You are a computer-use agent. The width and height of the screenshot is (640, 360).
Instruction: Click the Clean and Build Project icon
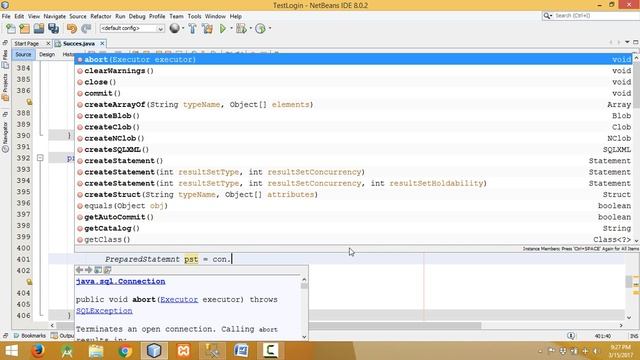(207, 29)
